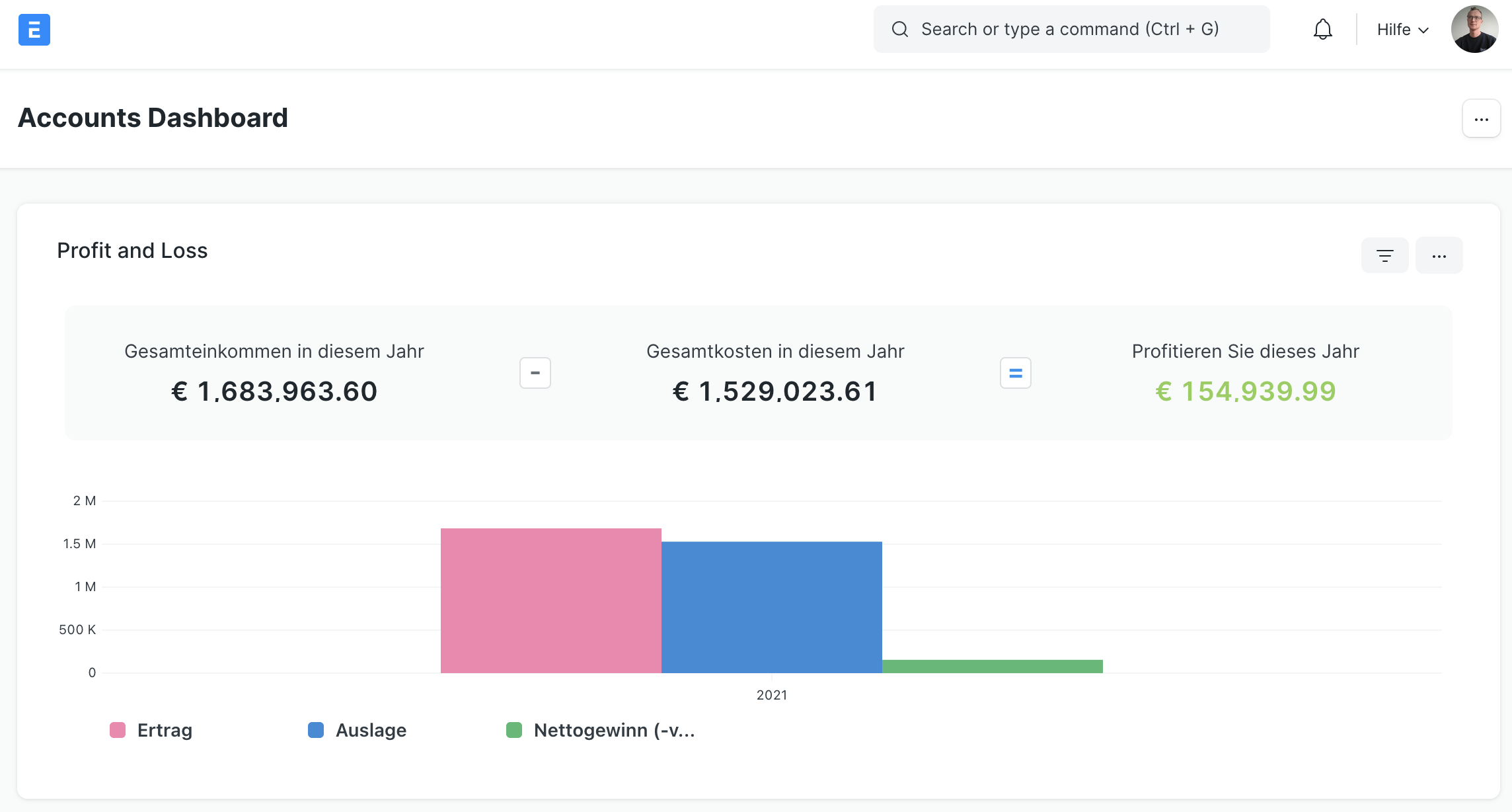The width and height of the screenshot is (1512, 812).
Task: Toggle Nettogewinn series in the legend
Action: pyautogui.click(x=613, y=730)
